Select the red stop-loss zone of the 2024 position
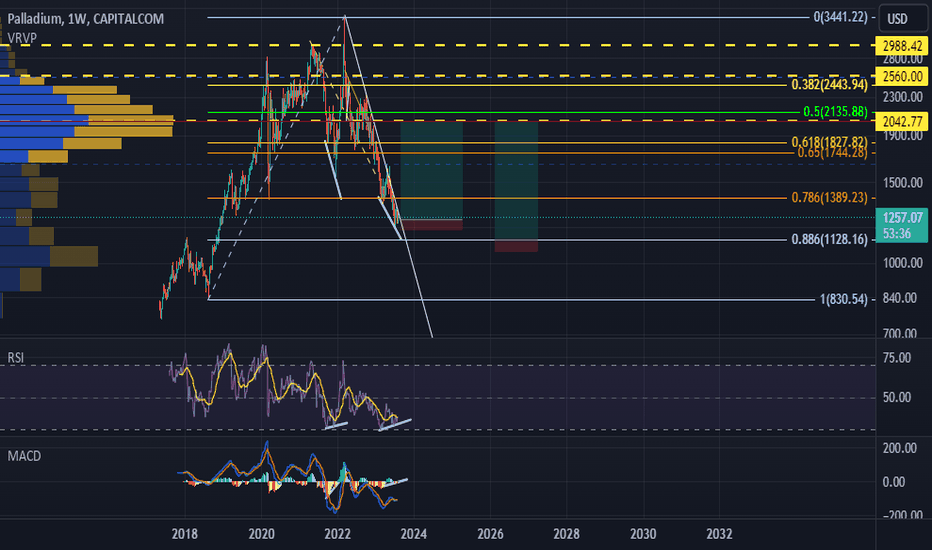The image size is (932, 550). pos(432,225)
